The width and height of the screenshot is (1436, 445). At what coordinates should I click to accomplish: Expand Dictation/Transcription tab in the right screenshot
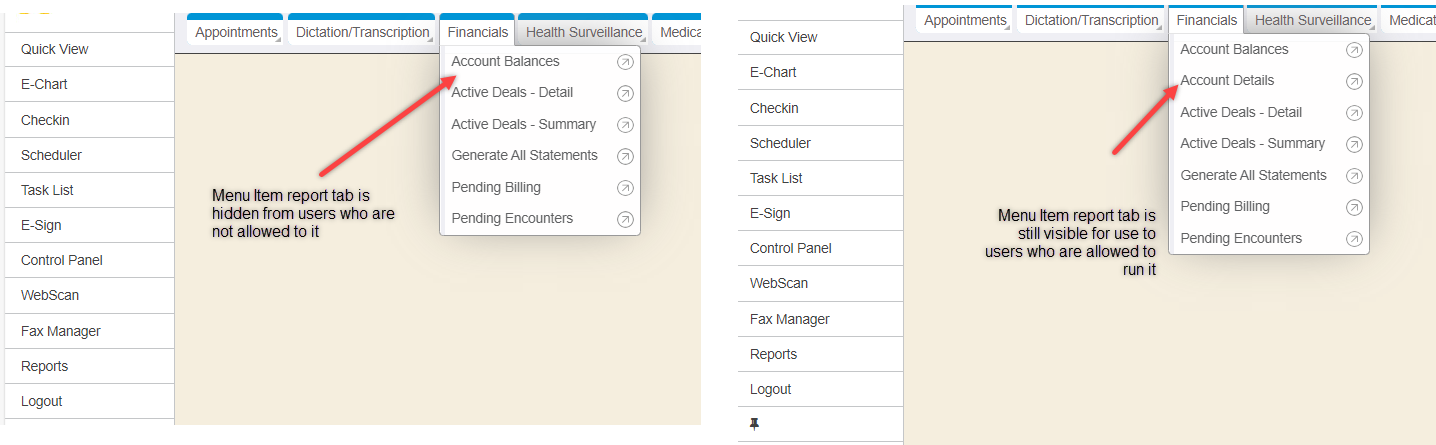pyautogui.click(x=1091, y=20)
